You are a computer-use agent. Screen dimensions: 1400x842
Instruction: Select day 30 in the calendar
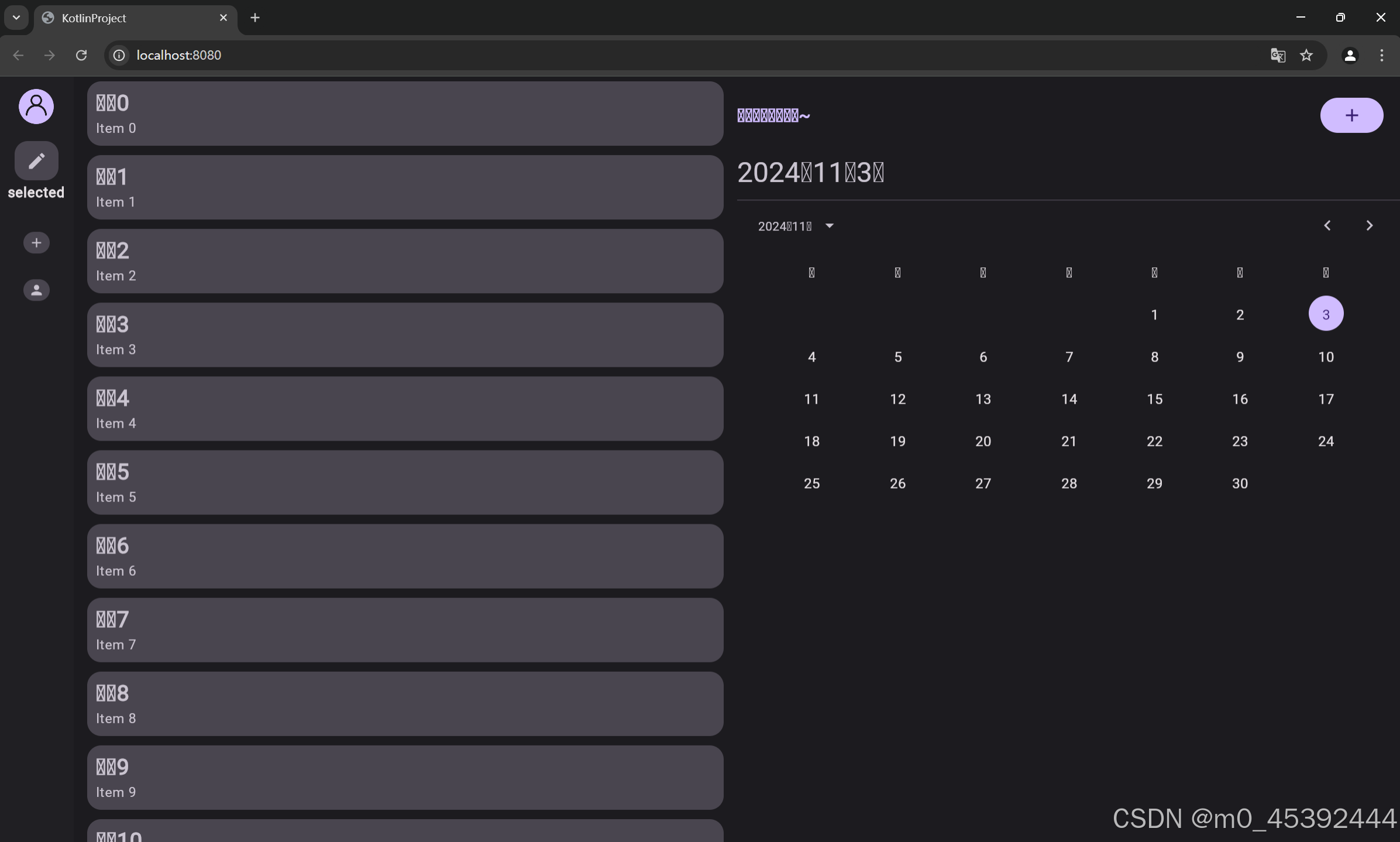1240,483
